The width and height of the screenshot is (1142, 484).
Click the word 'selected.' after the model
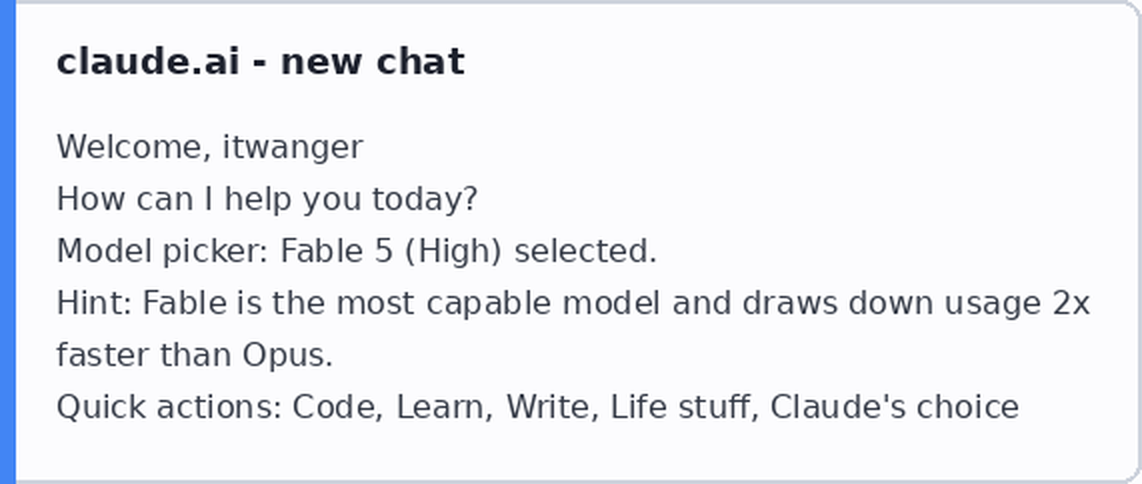pos(586,252)
